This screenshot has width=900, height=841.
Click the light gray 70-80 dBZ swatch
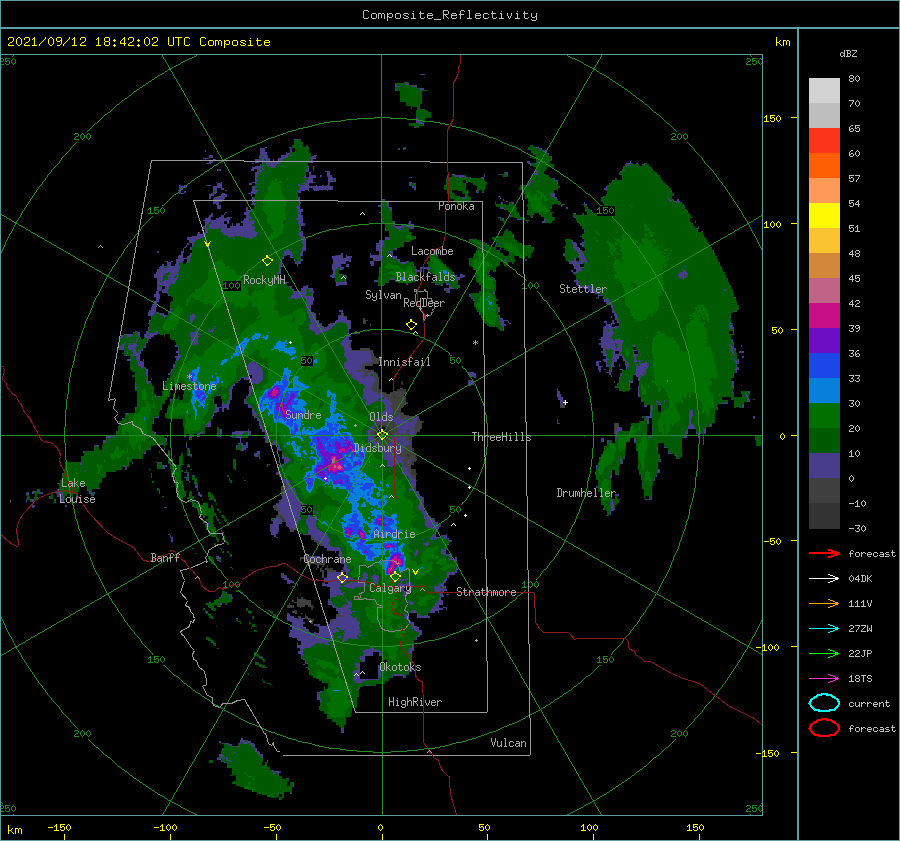coord(824,91)
